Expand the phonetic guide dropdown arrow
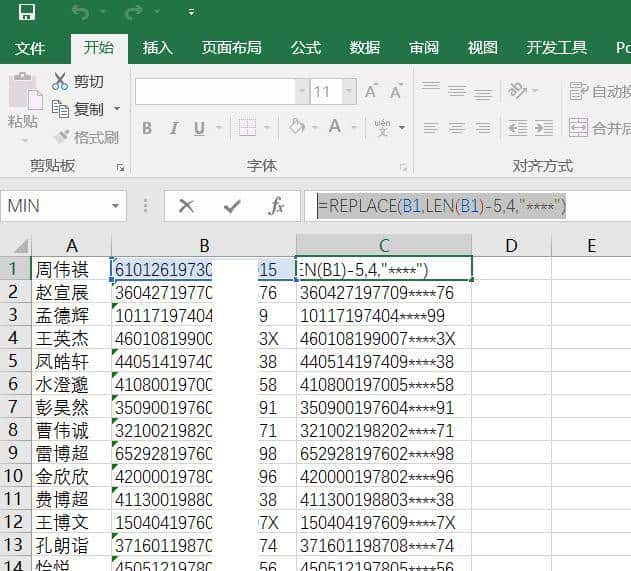This screenshot has width=631, height=571. [402, 128]
